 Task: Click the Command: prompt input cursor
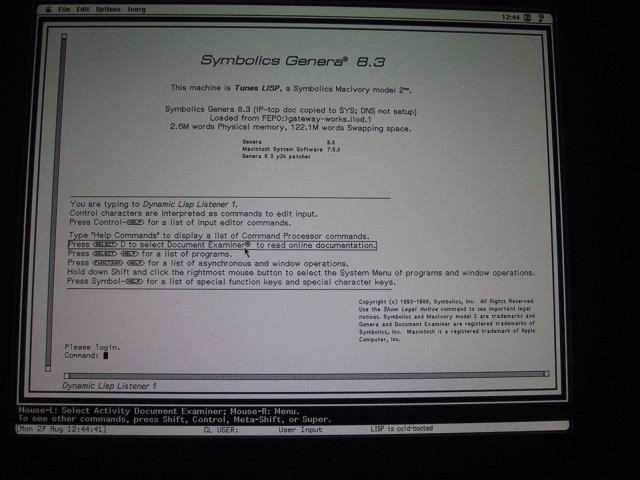106,356
